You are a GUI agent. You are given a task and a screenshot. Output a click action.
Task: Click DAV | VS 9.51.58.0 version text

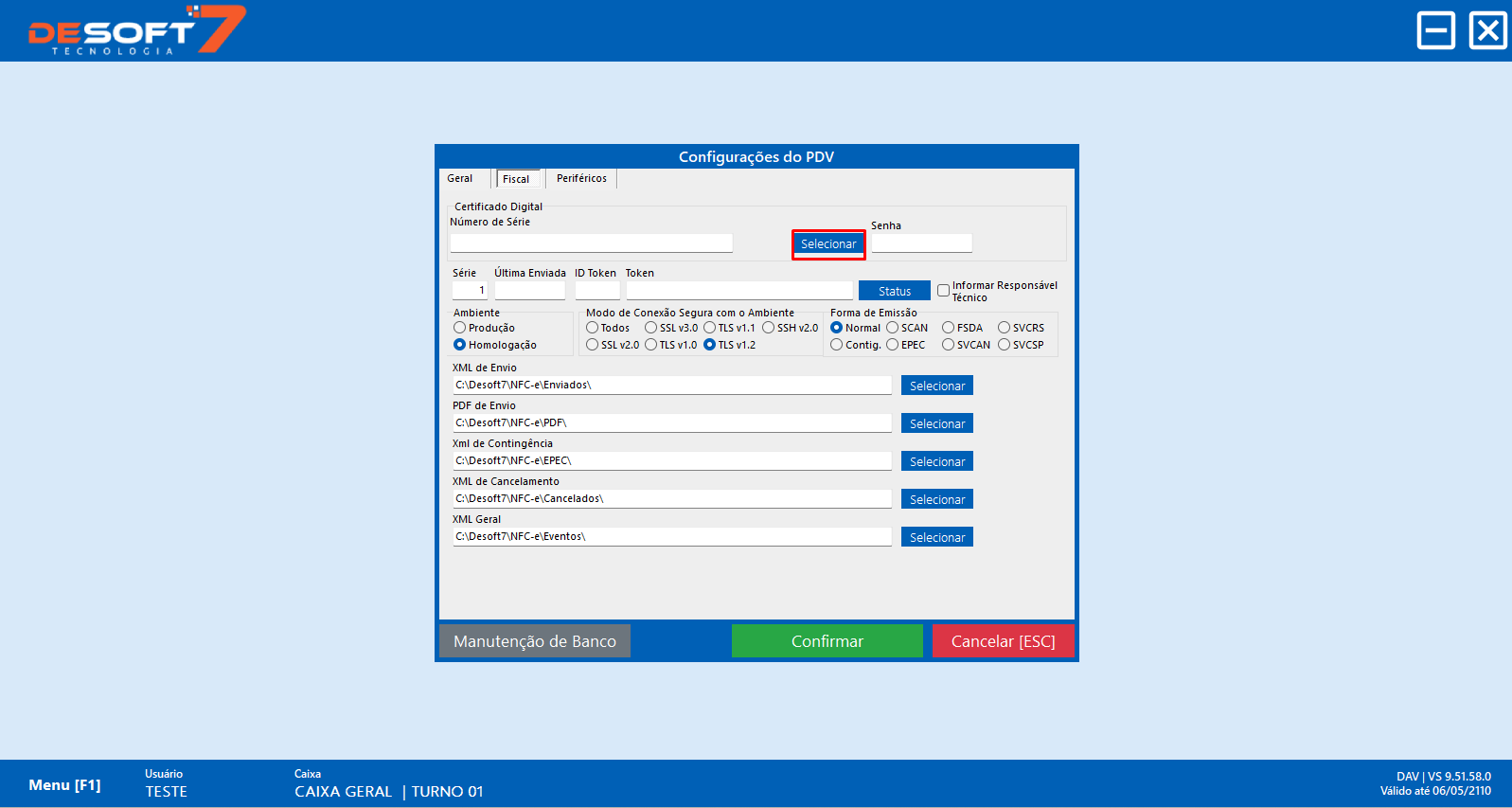click(1444, 777)
